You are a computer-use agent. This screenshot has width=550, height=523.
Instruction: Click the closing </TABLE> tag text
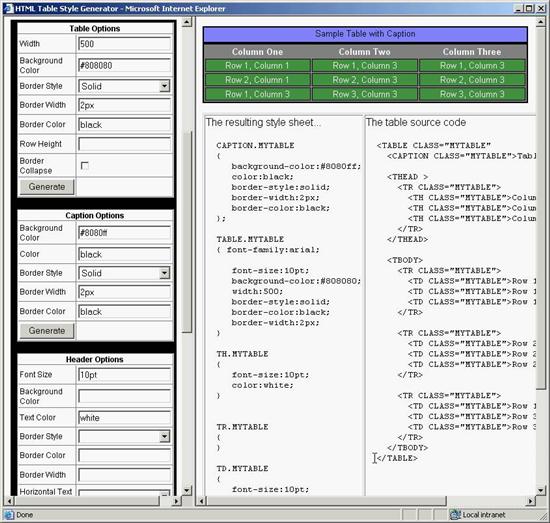pyautogui.click(x=398, y=458)
